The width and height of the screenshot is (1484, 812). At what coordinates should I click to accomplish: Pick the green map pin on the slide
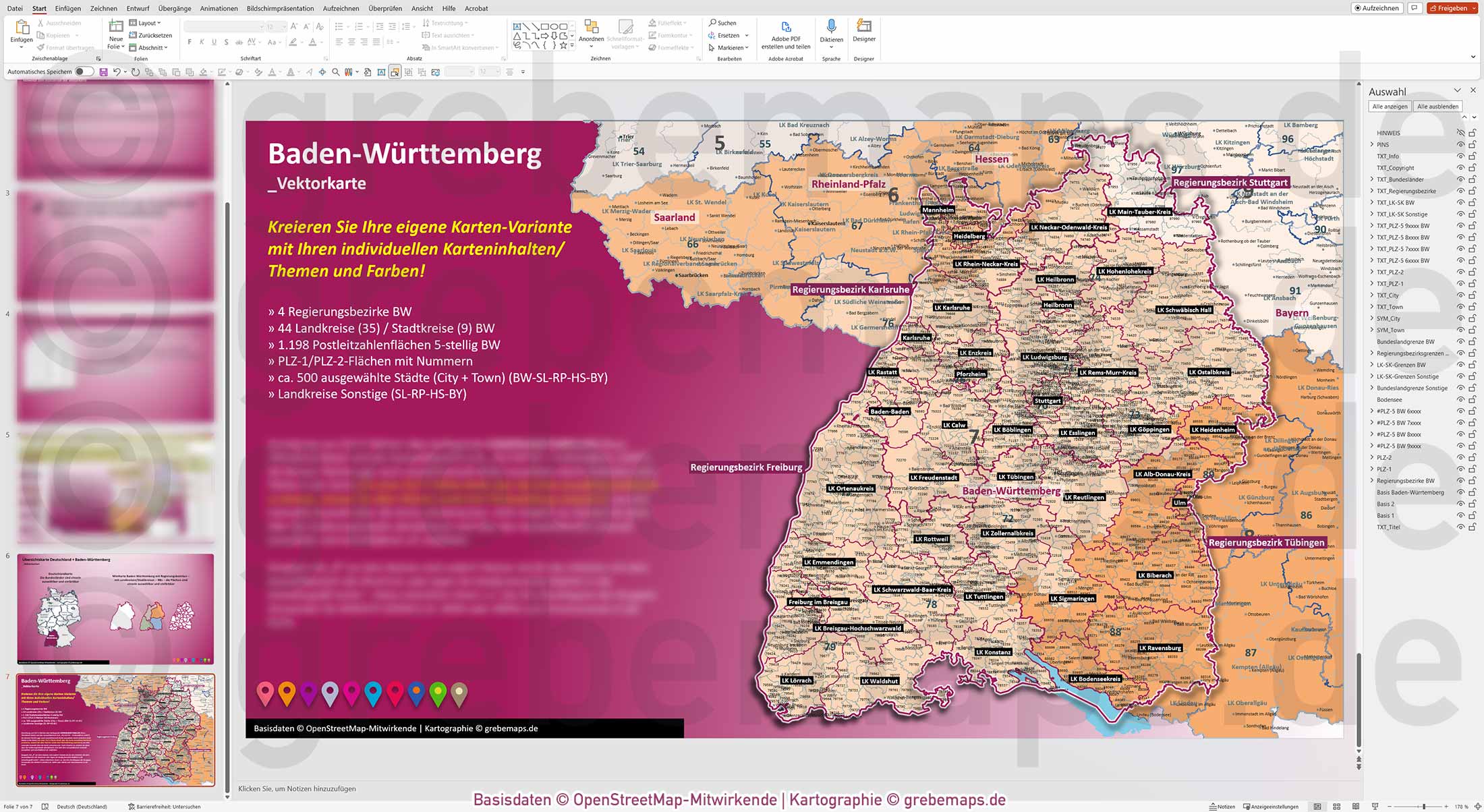[x=437, y=691]
